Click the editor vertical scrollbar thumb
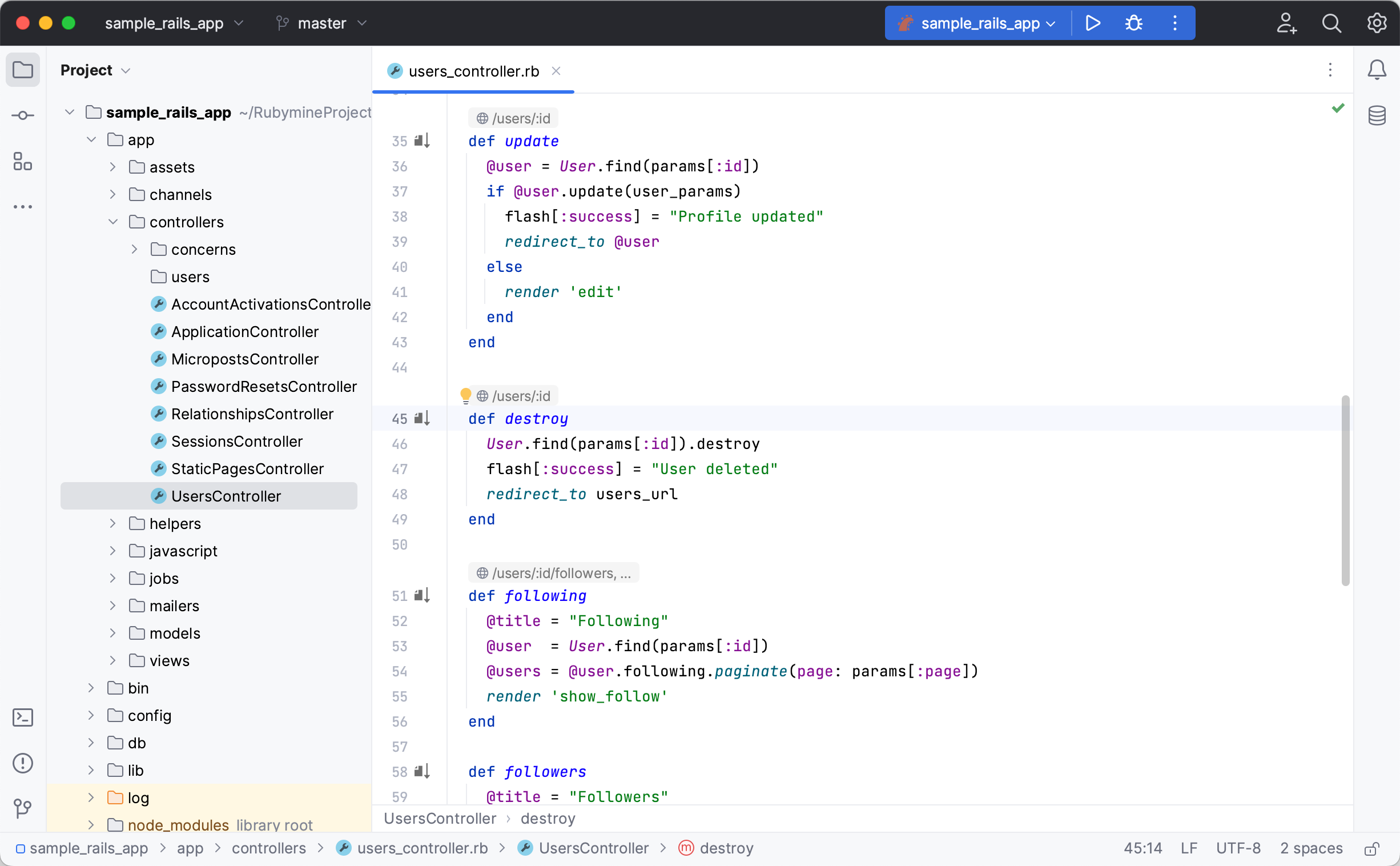The height and width of the screenshot is (866, 1400). tap(1345, 490)
